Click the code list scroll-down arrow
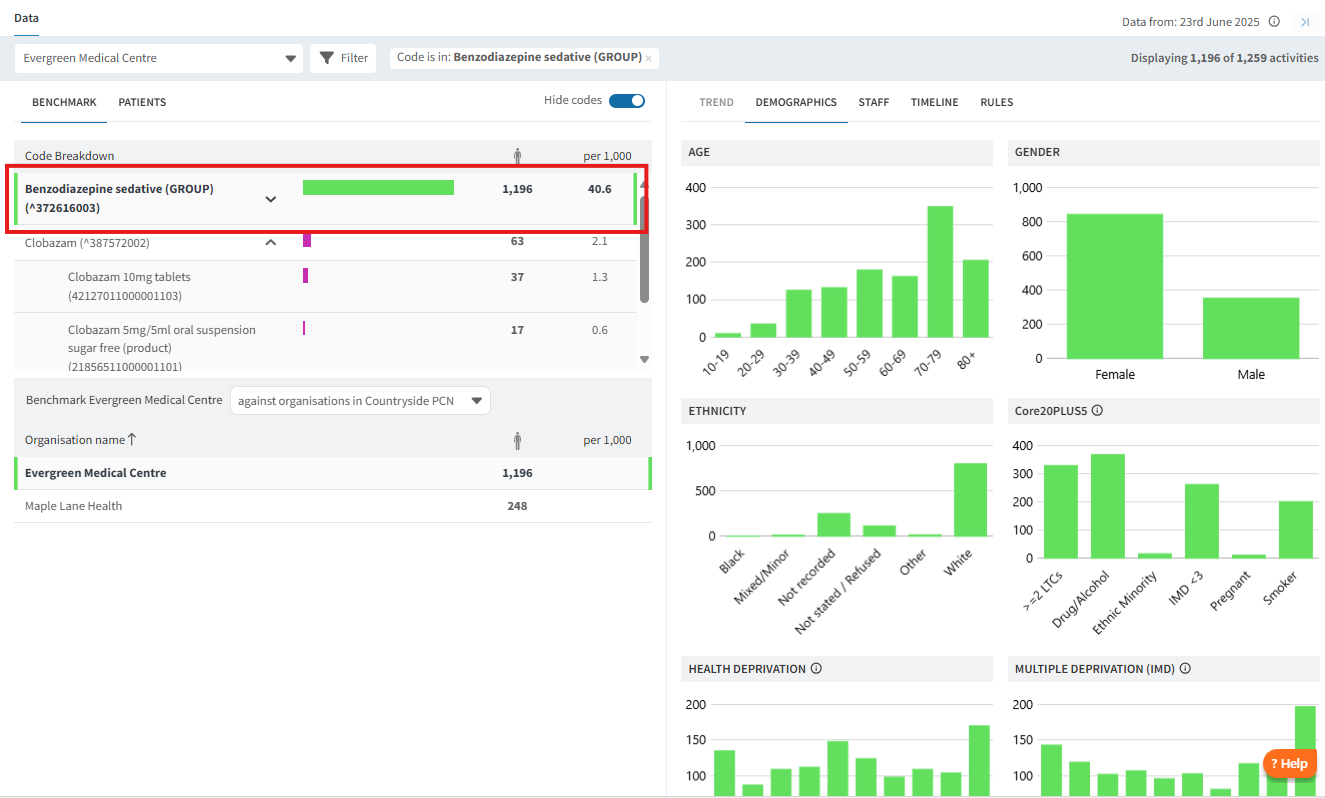Viewport: 1325px width, 798px height. (644, 359)
